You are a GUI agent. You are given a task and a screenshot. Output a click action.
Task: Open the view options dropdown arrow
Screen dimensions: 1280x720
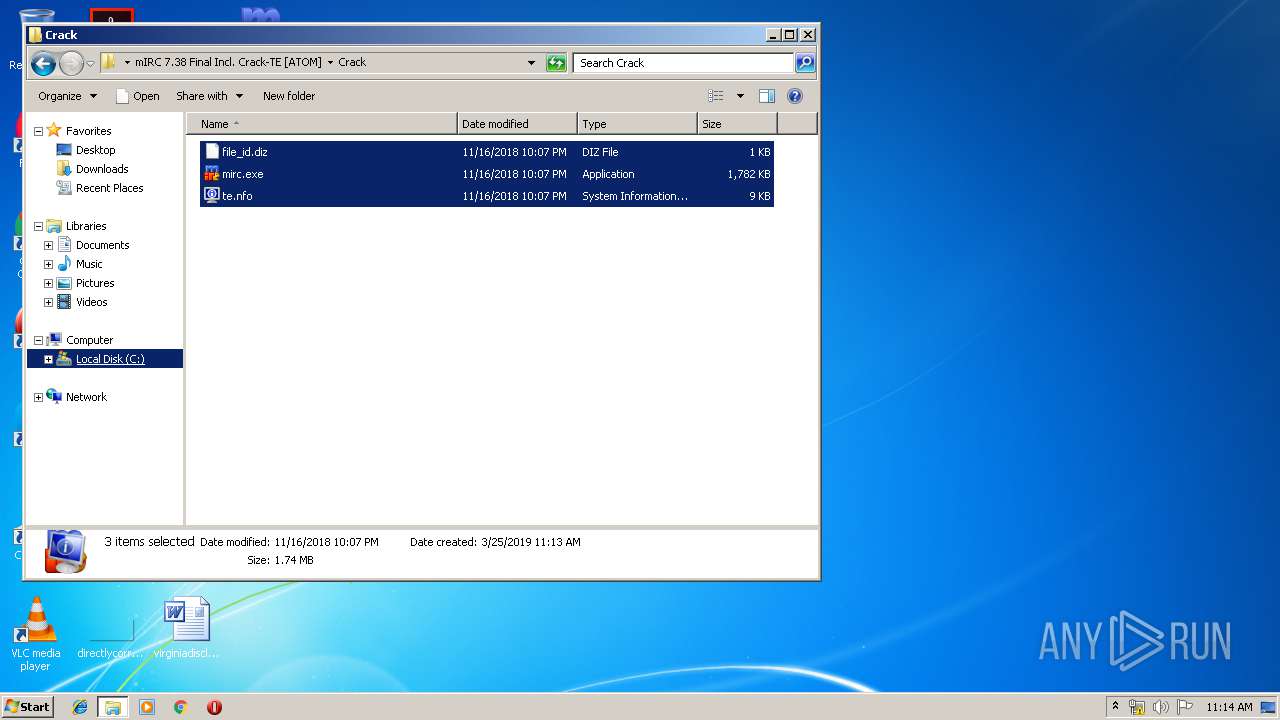tap(740, 96)
